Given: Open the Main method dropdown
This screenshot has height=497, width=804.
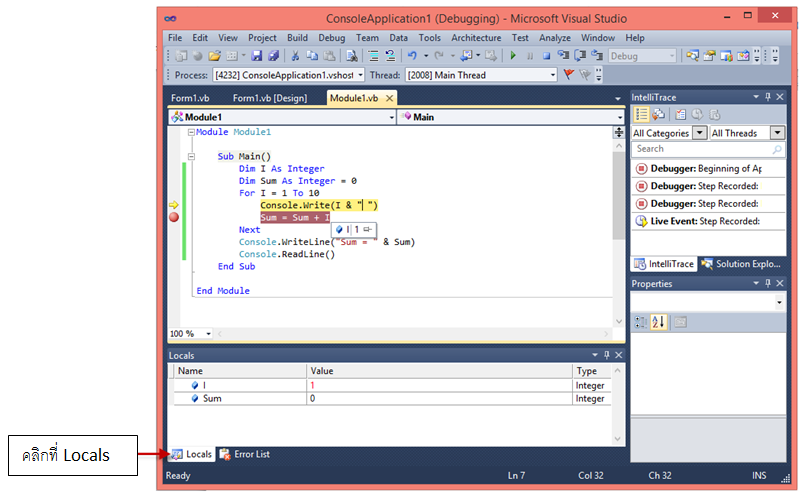Looking at the screenshot, I should coord(619,117).
